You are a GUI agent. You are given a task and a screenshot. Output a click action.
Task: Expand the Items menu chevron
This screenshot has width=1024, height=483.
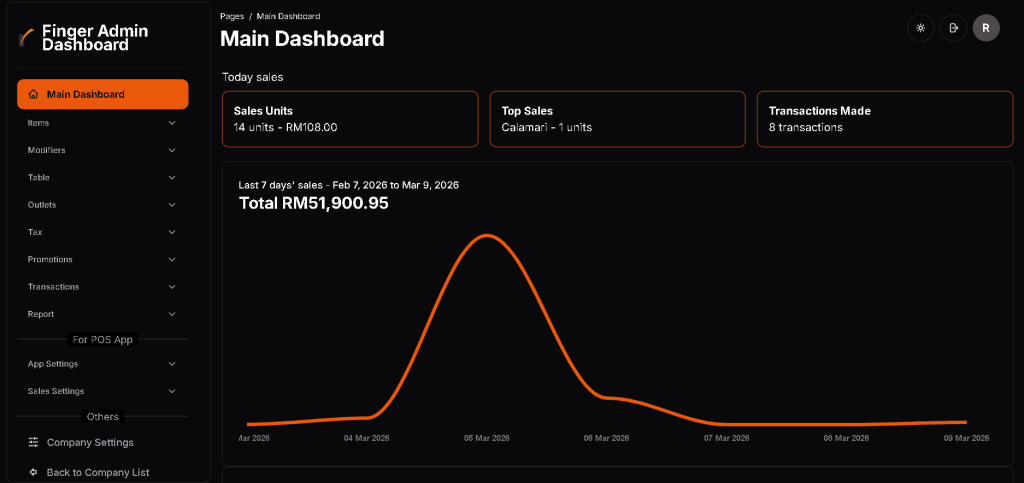pyautogui.click(x=172, y=123)
